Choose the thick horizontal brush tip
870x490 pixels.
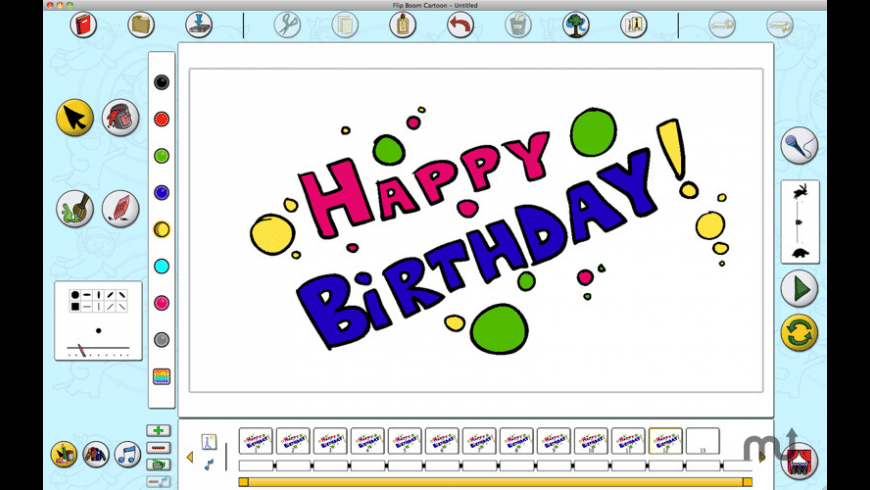tap(87, 295)
